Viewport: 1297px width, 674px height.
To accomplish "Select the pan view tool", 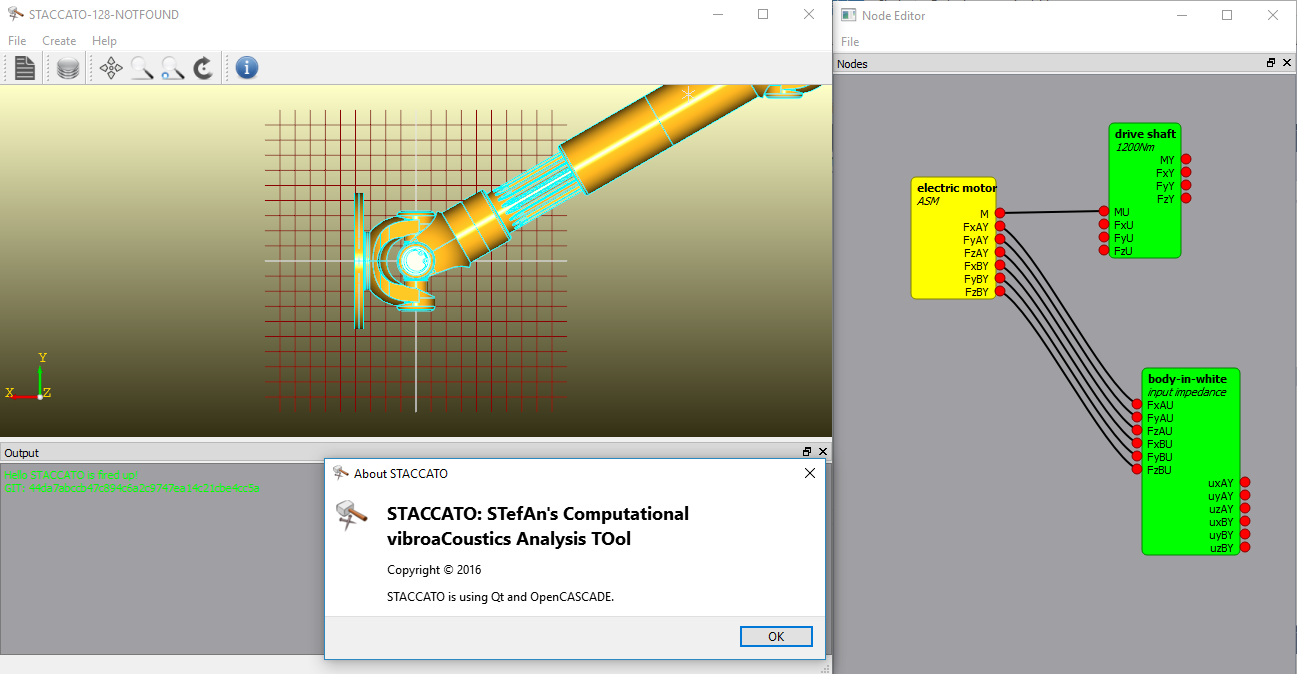I will pos(112,68).
